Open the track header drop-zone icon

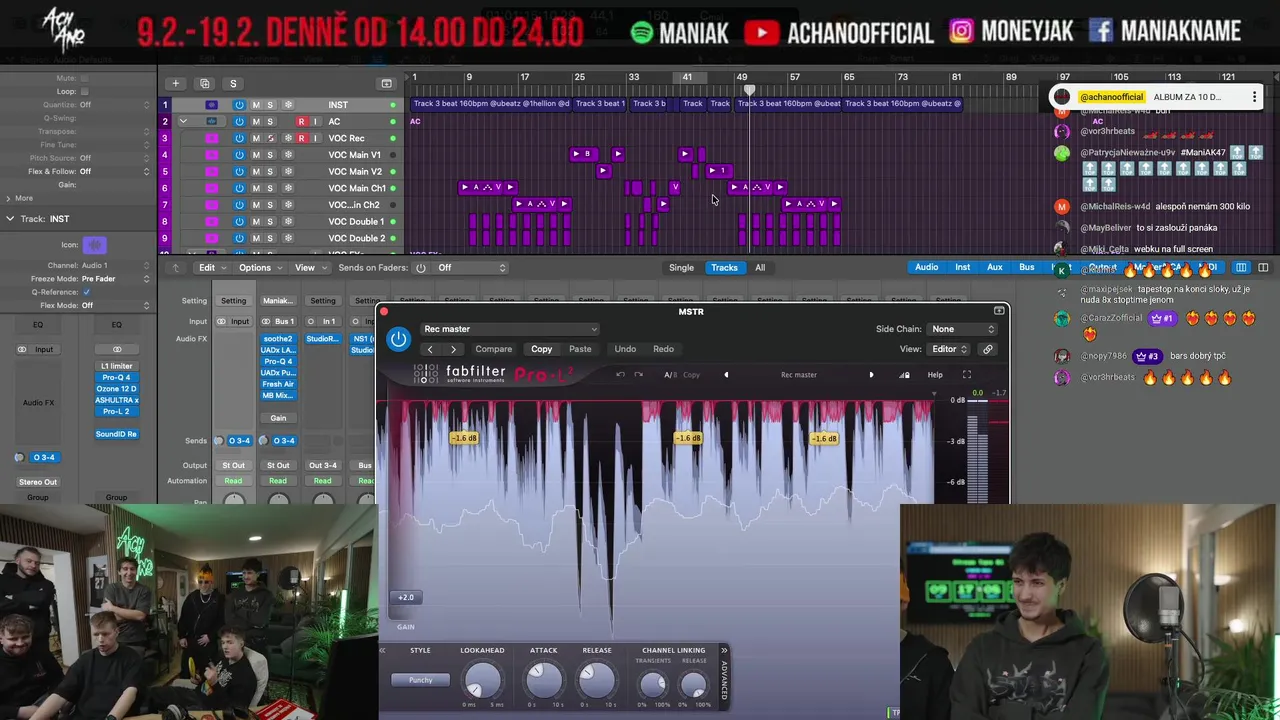(386, 84)
